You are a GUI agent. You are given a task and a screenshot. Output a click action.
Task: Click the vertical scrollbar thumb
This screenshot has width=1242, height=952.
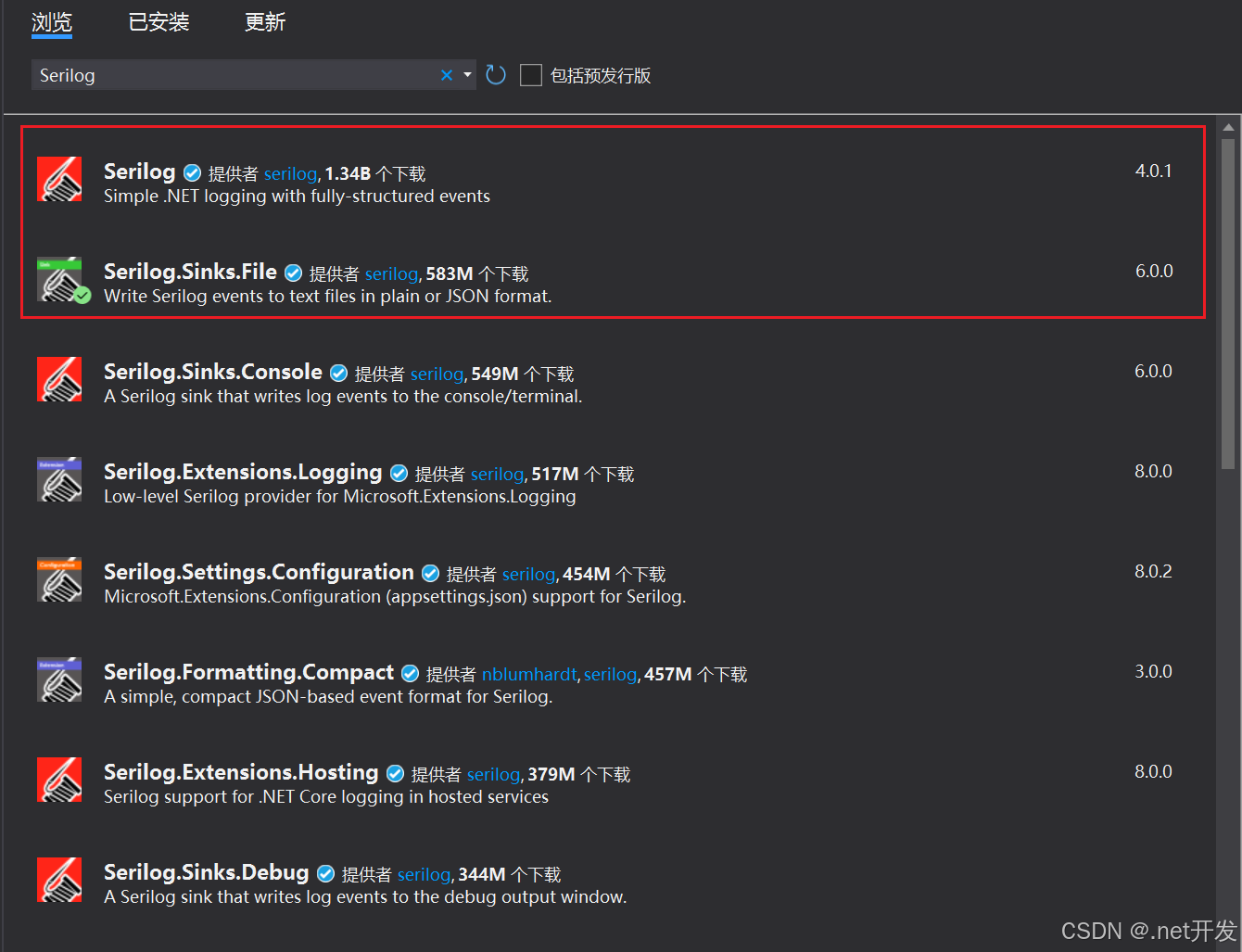point(1228,304)
